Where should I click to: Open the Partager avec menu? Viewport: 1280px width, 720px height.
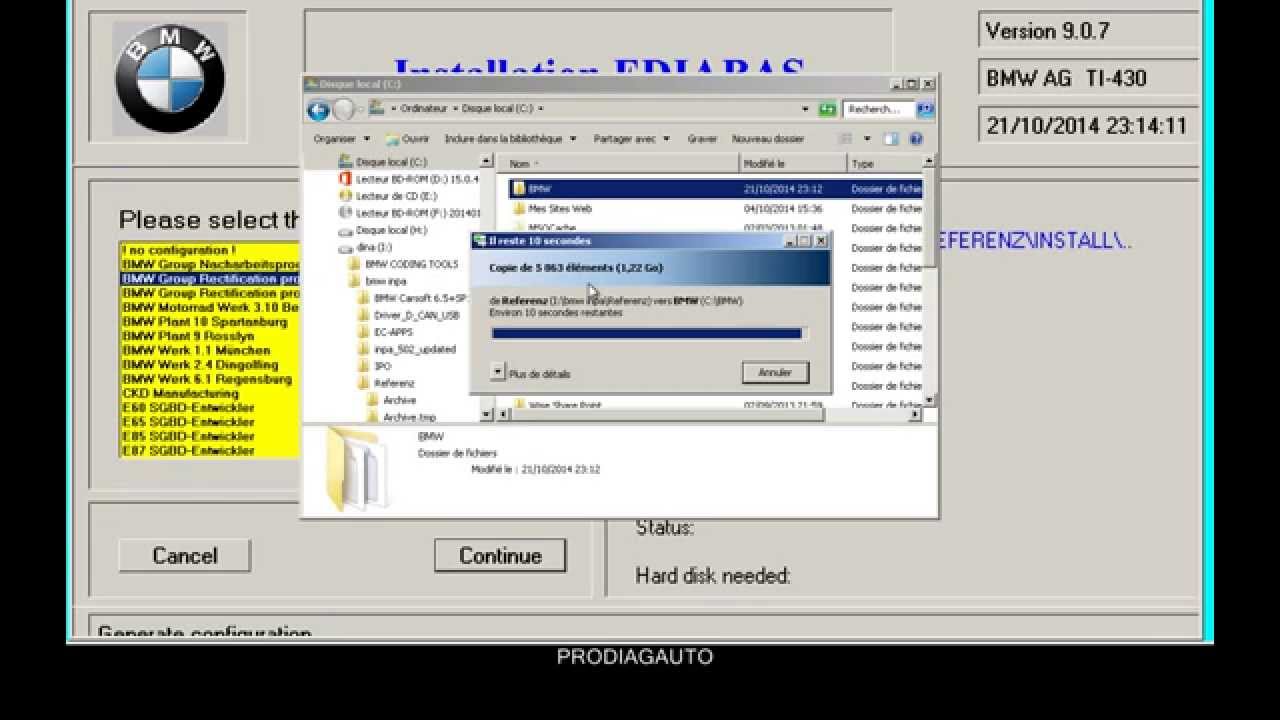pyautogui.click(x=631, y=139)
